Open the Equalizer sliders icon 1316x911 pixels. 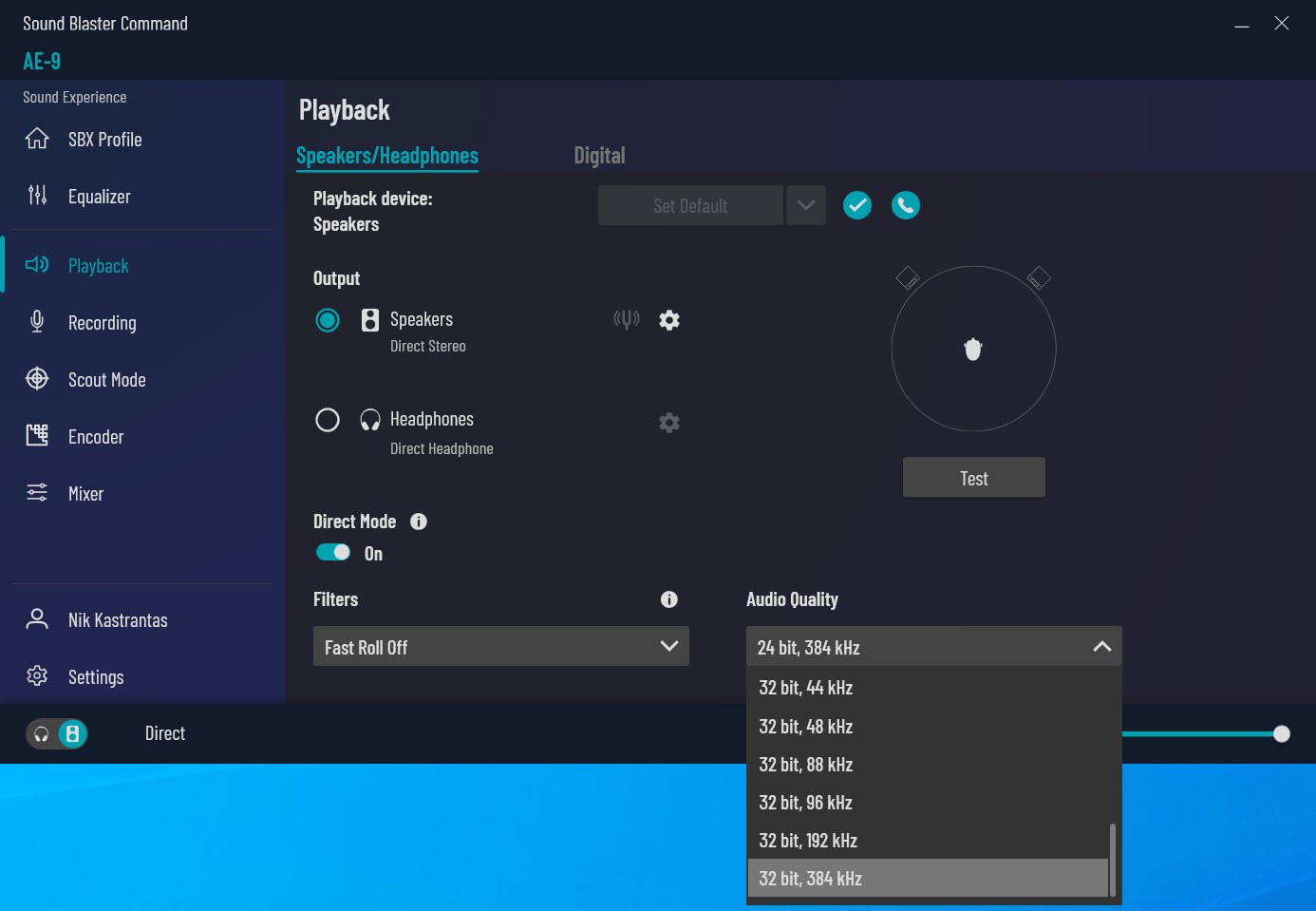point(37,196)
